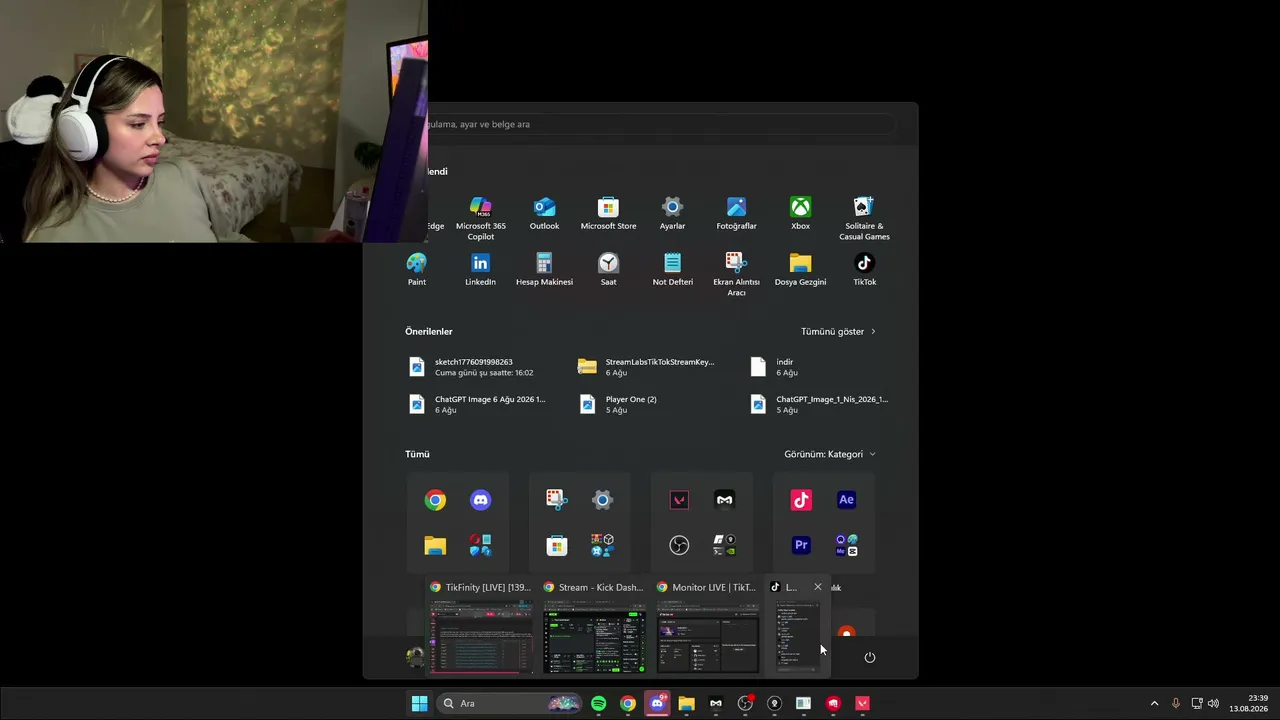
Task: Click the microphone icon in system tray
Action: pos(1175,704)
